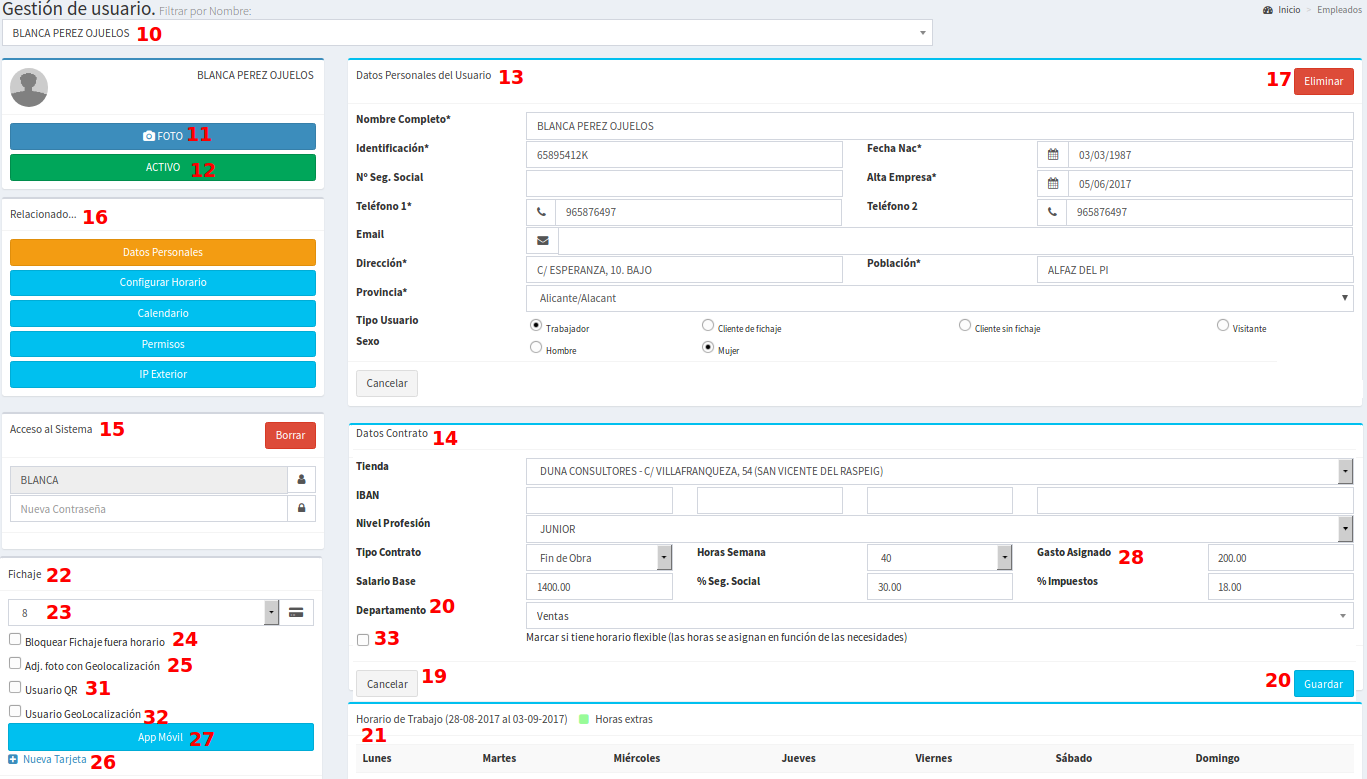The height and width of the screenshot is (779, 1367).
Task: Choose Mujer as Sexo
Action: (708, 347)
